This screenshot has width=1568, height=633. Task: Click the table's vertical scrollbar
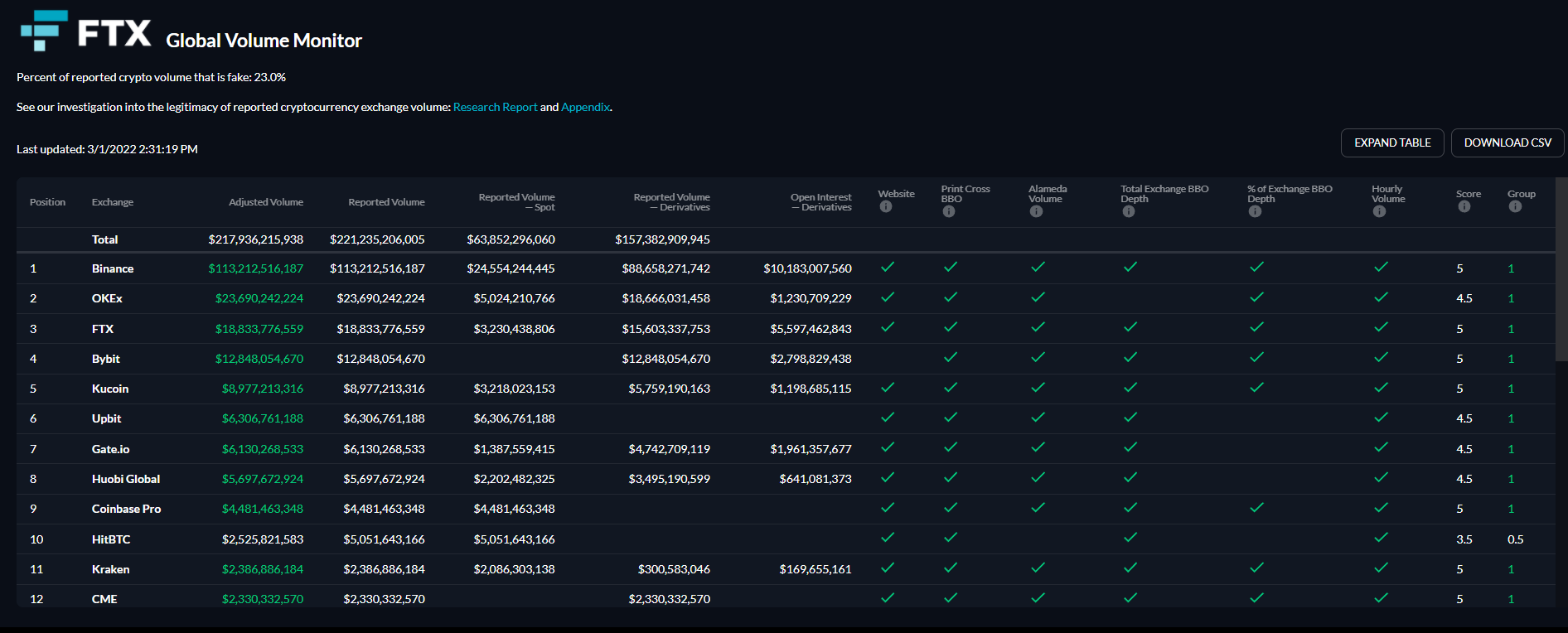point(1561,269)
